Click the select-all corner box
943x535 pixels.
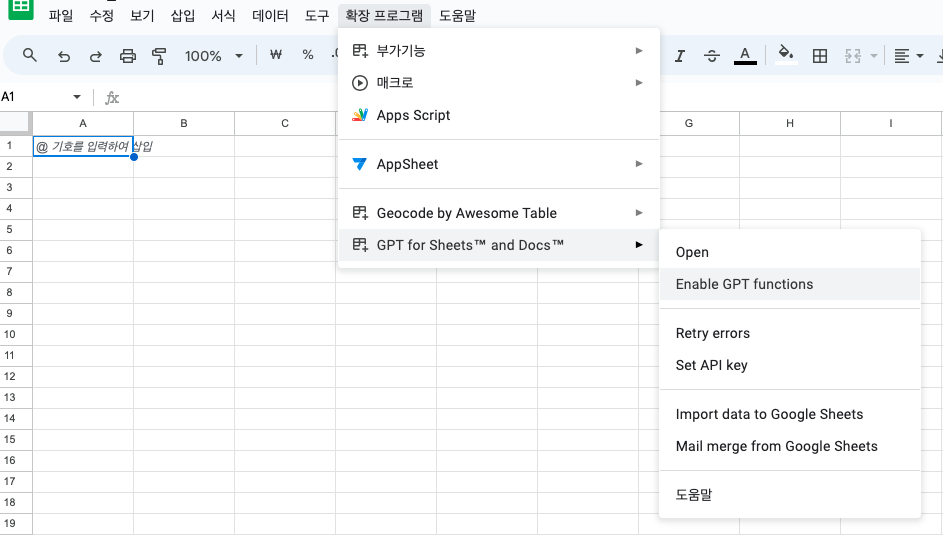click(15, 123)
